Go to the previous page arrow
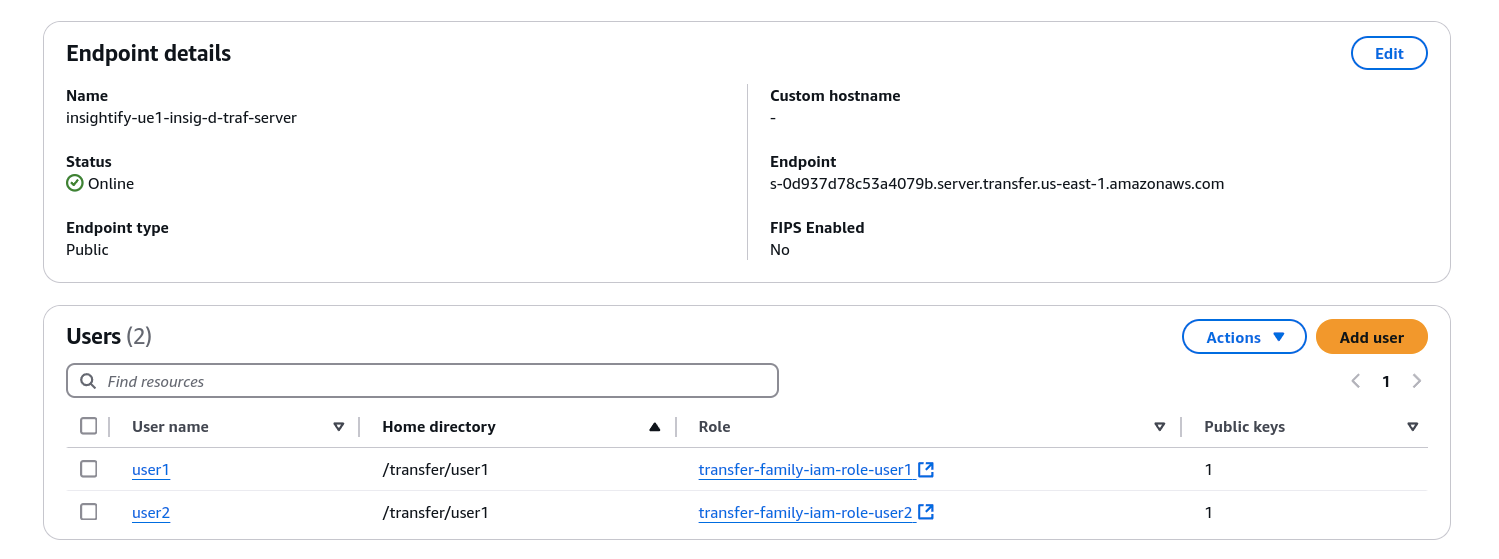 click(x=1356, y=381)
